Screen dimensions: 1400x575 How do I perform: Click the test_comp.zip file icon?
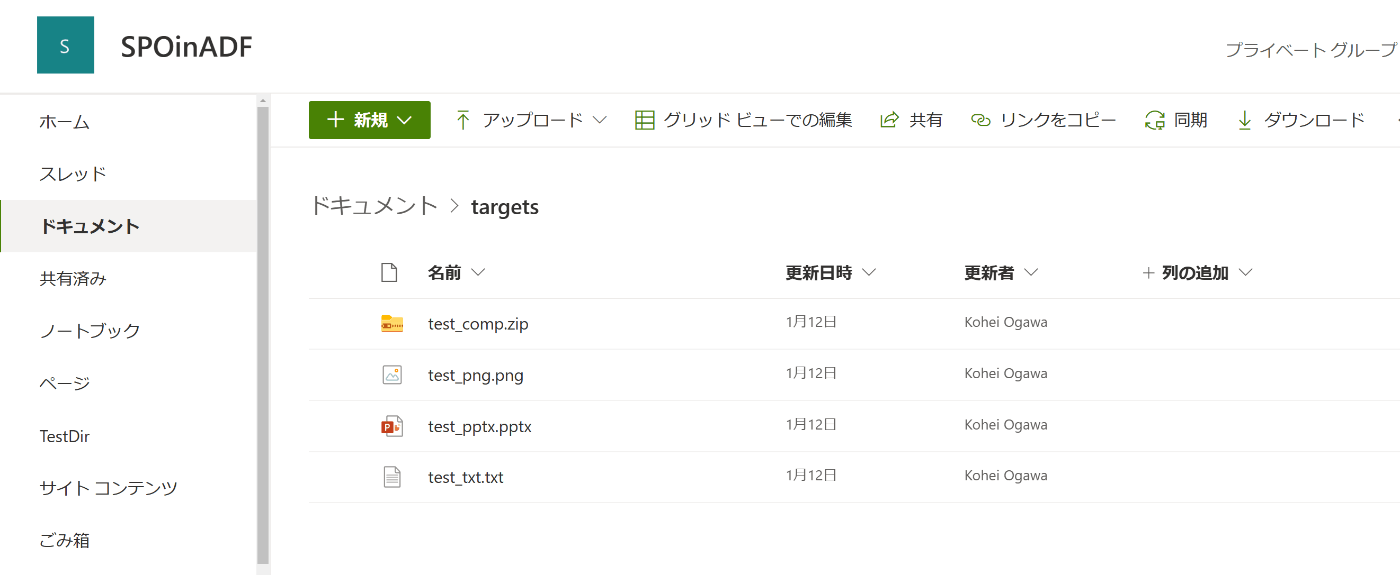[392, 324]
